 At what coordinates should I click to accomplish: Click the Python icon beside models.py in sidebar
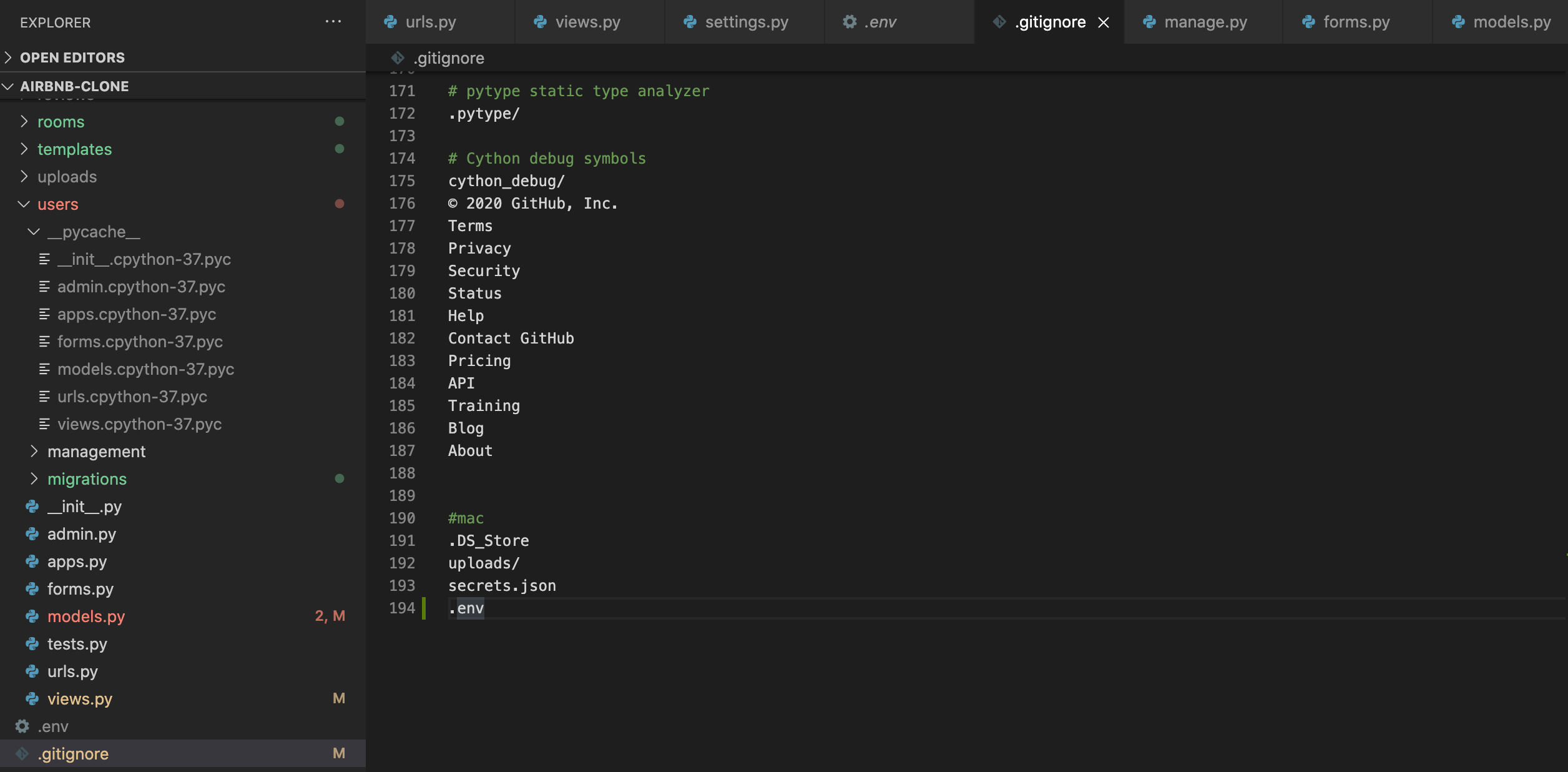tap(32, 616)
